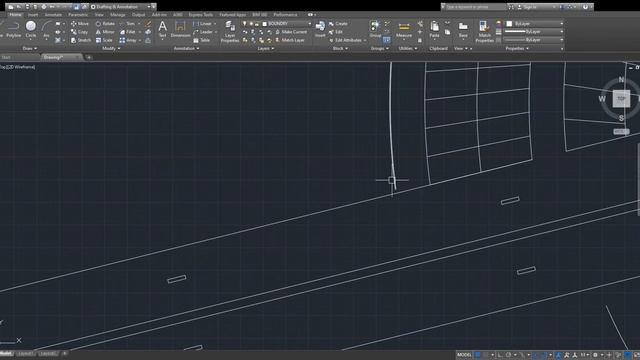Select the Dimension tool
640x360 pixels.
180,29
